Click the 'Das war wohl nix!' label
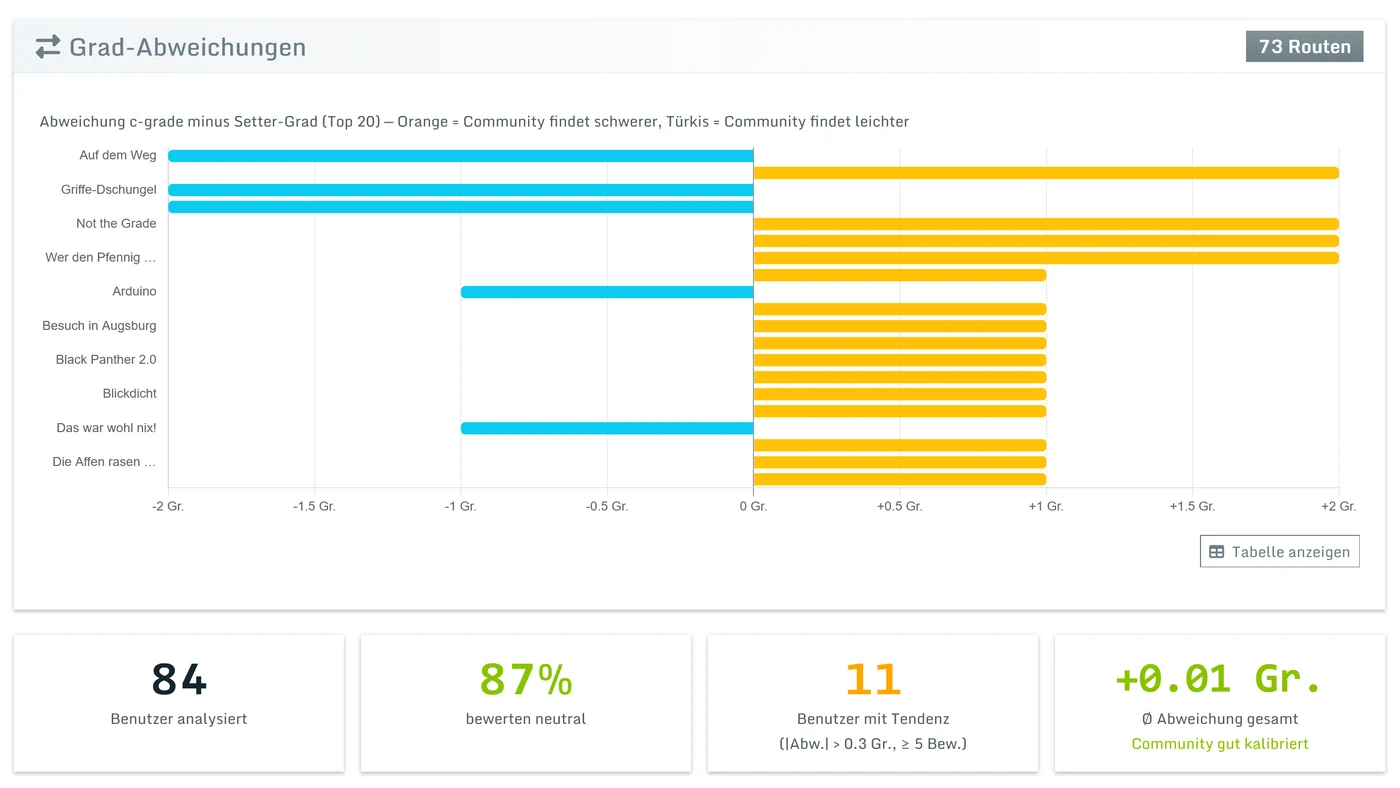Screen dimensions: 1400x788 tap(106, 428)
